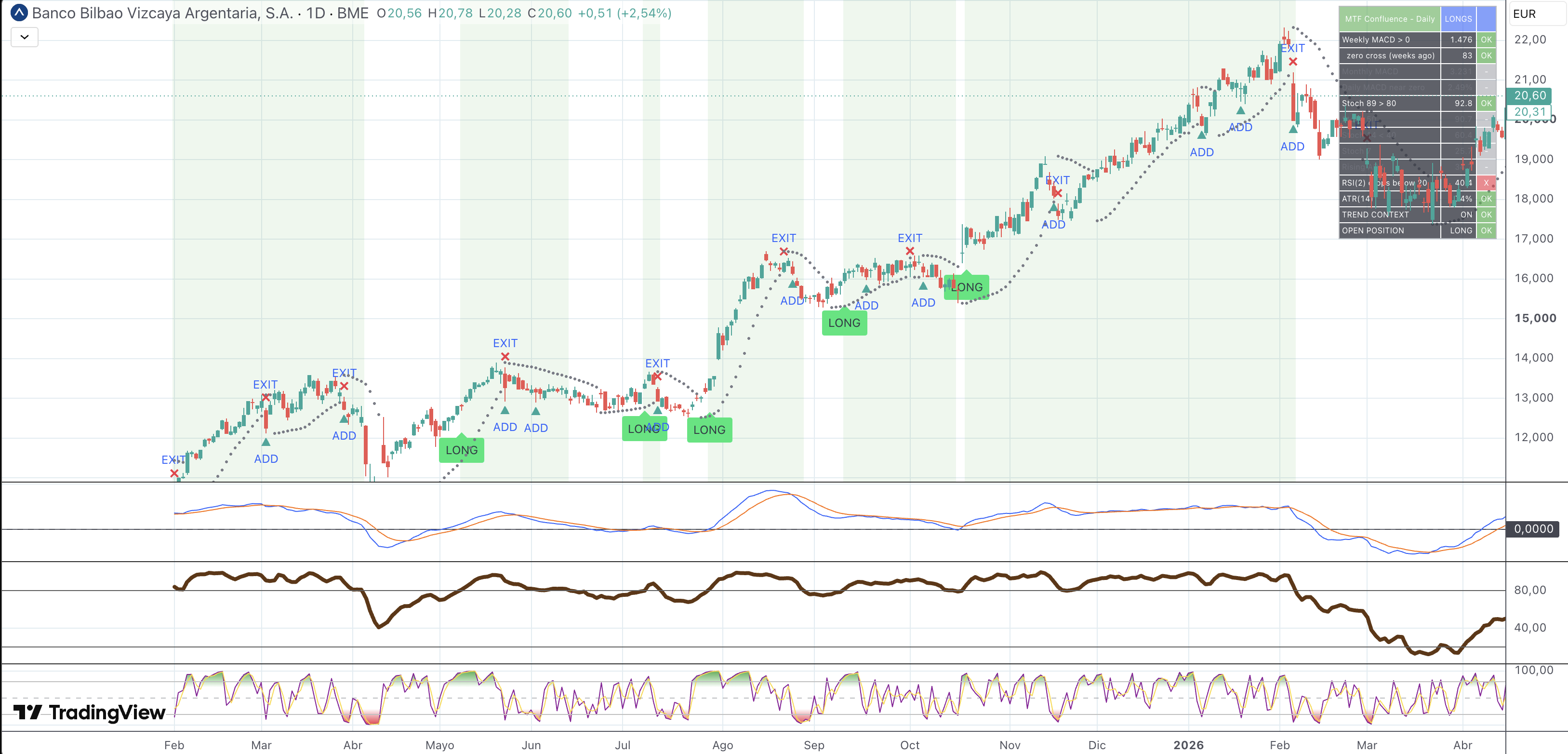Click the LONG signal label in late July
1568x754 pixels.
tap(709, 430)
